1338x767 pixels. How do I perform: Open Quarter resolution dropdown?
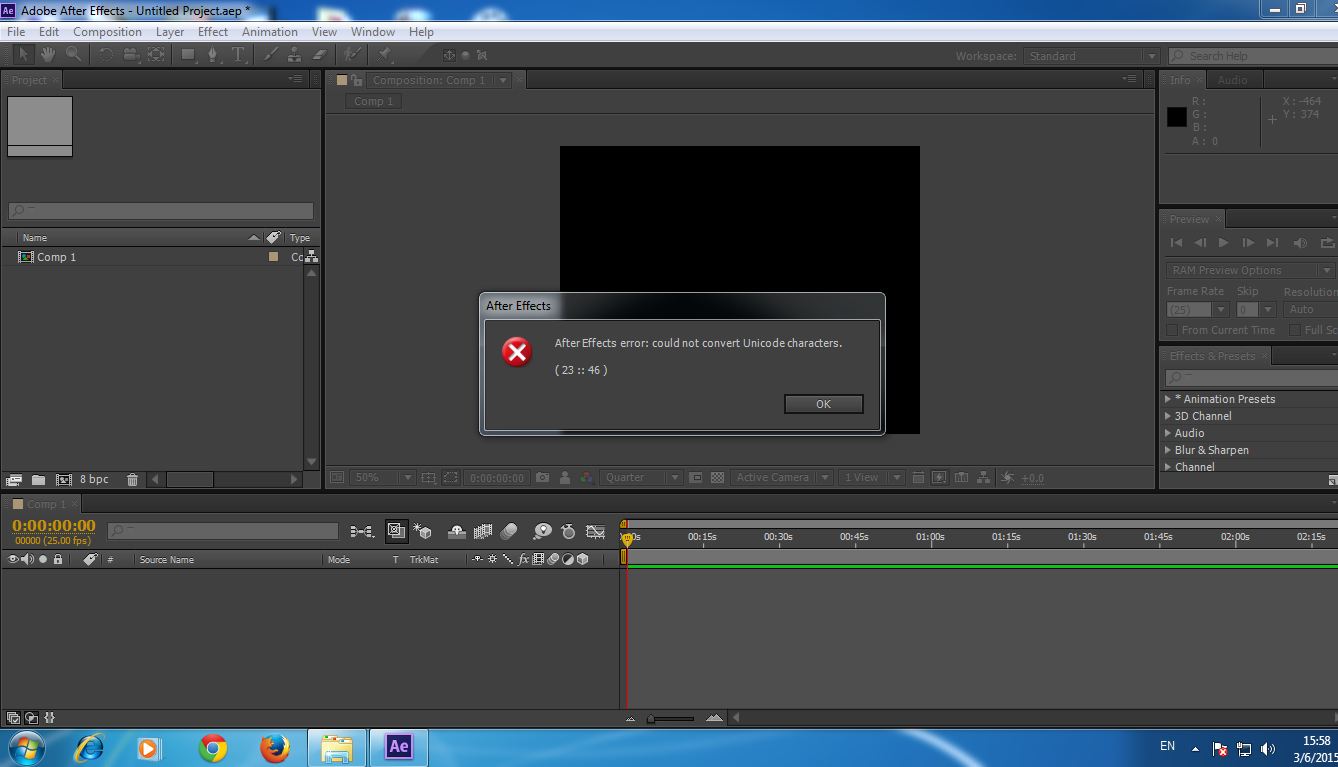click(x=641, y=478)
